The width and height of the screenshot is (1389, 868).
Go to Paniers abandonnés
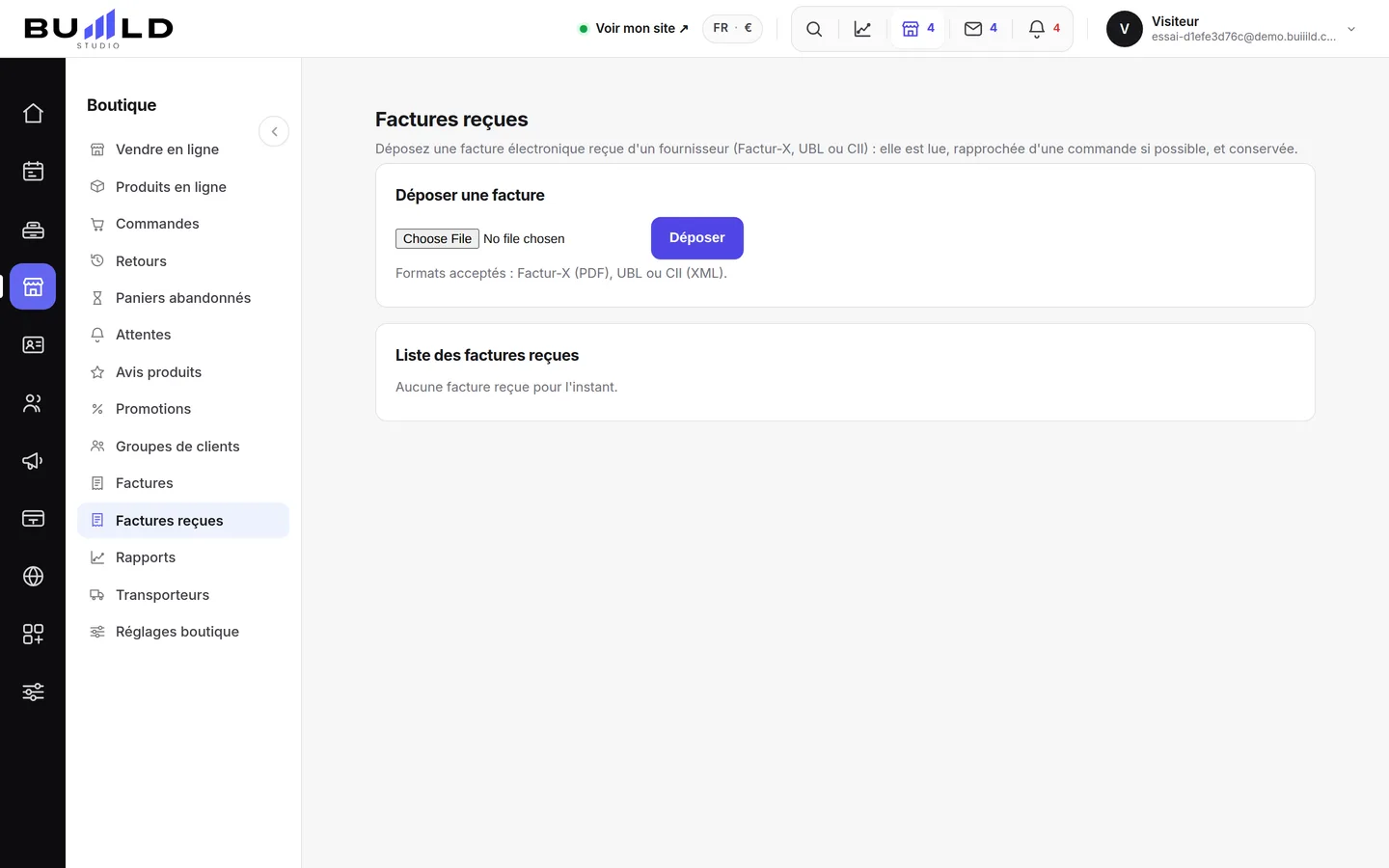pos(182,298)
